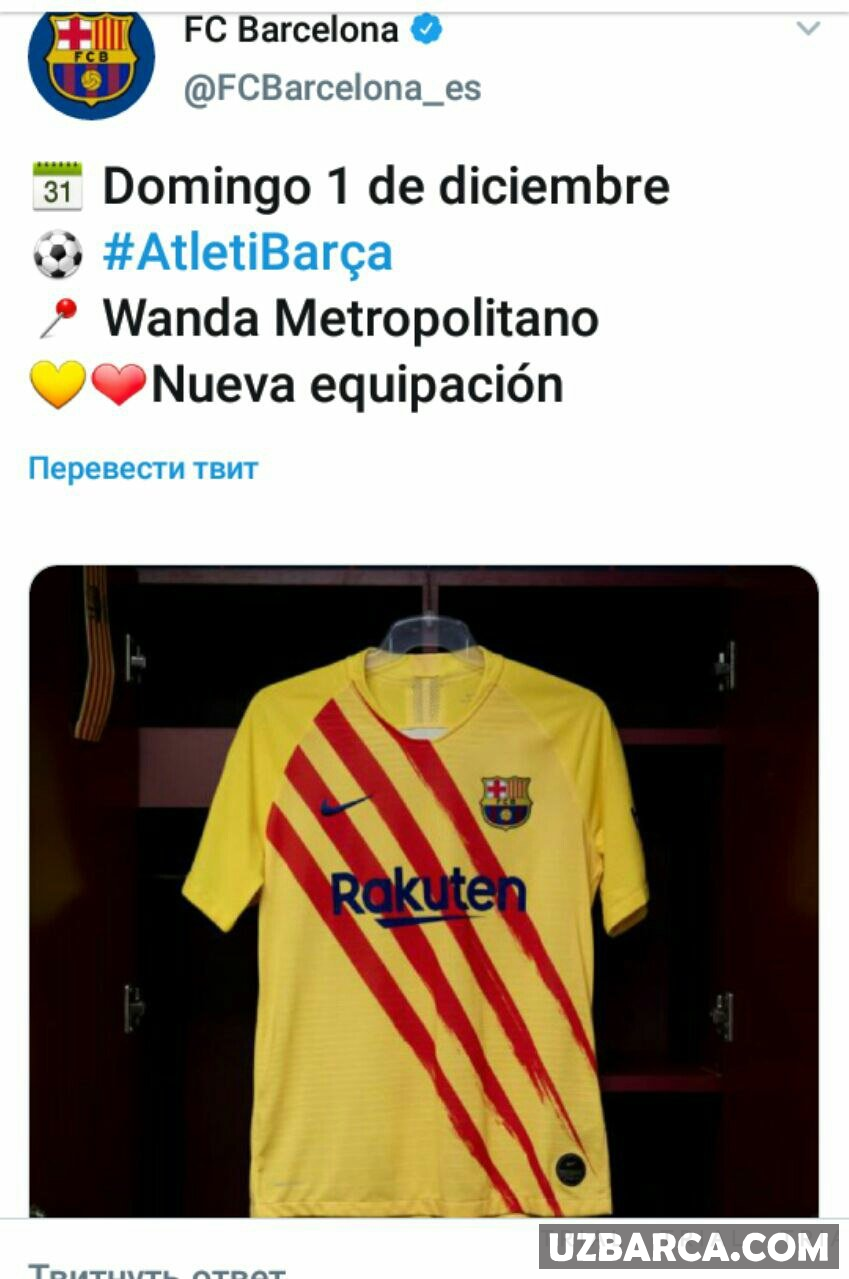The width and height of the screenshot is (849, 1279).
Task: Tap the red pushpin emoji
Action: 57,318
